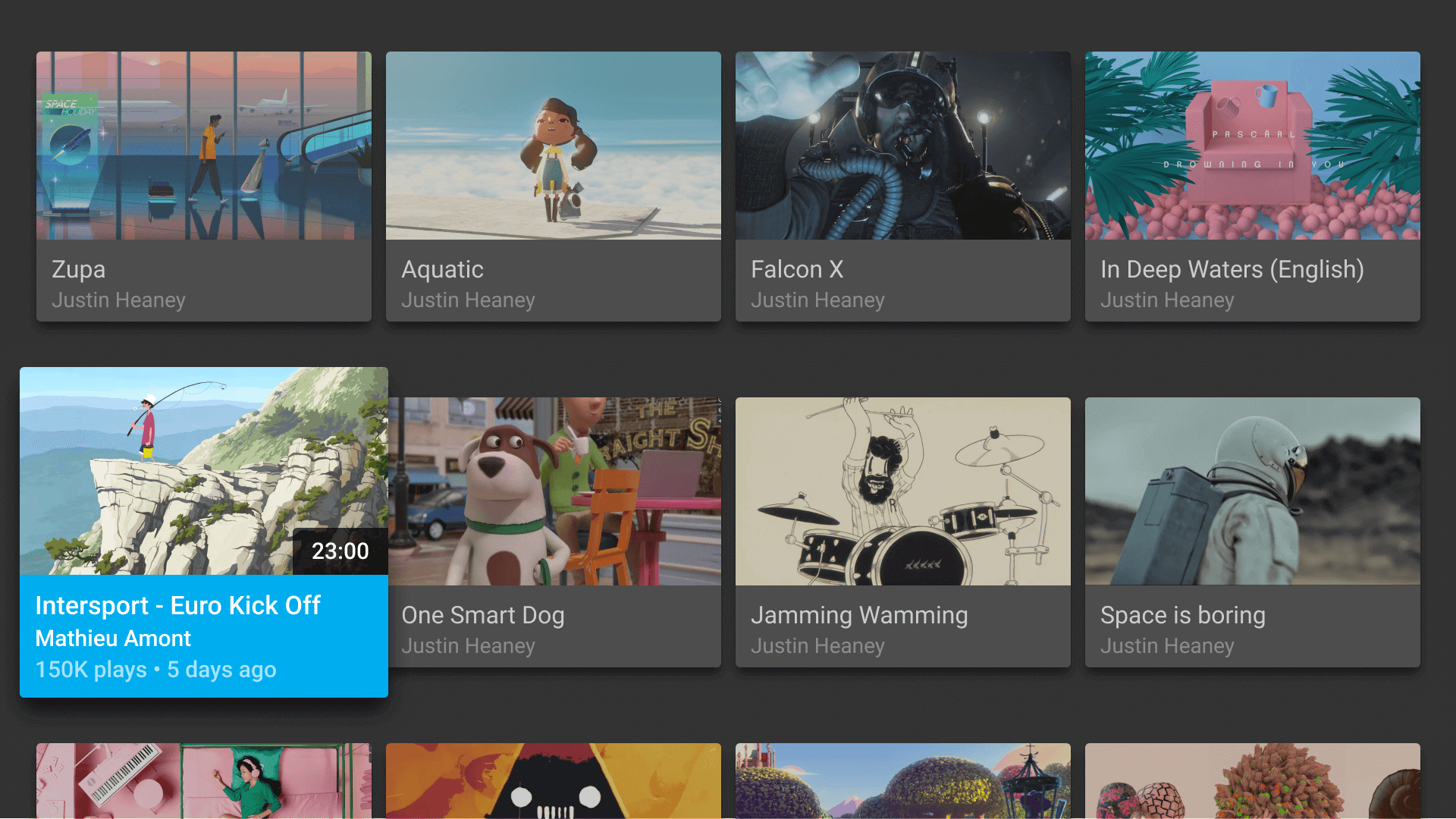Open the orange skull face video thumbnail
Screen dimensions: 1456x819
[554, 781]
